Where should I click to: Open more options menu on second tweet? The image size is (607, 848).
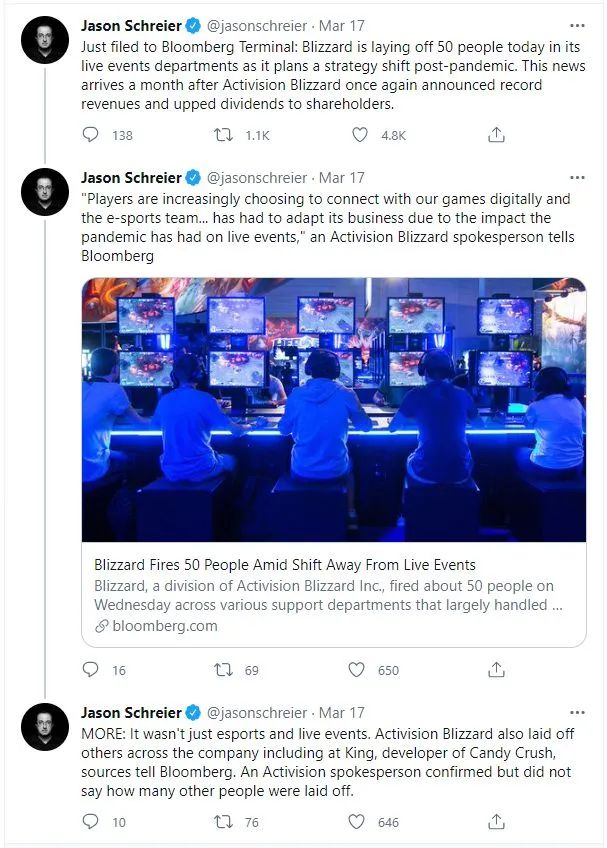pyautogui.click(x=577, y=177)
